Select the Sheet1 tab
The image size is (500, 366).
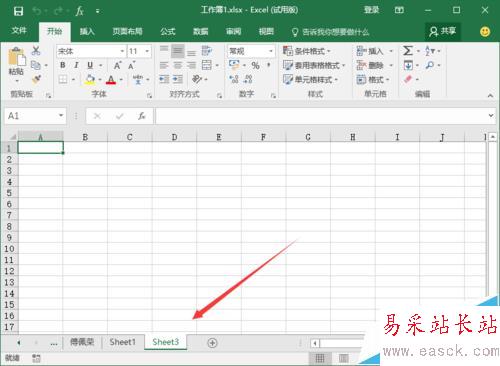pyautogui.click(x=122, y=342)
